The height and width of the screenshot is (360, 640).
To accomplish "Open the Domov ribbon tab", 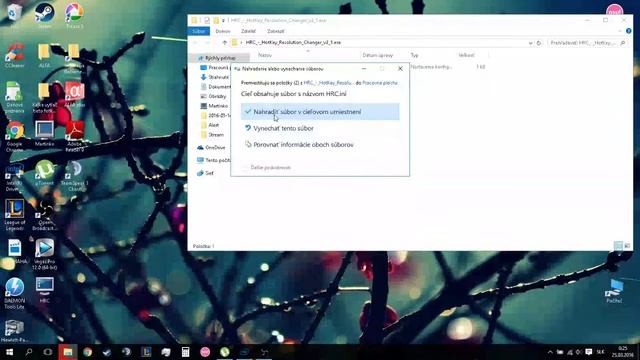I will (x=223, y=31).
